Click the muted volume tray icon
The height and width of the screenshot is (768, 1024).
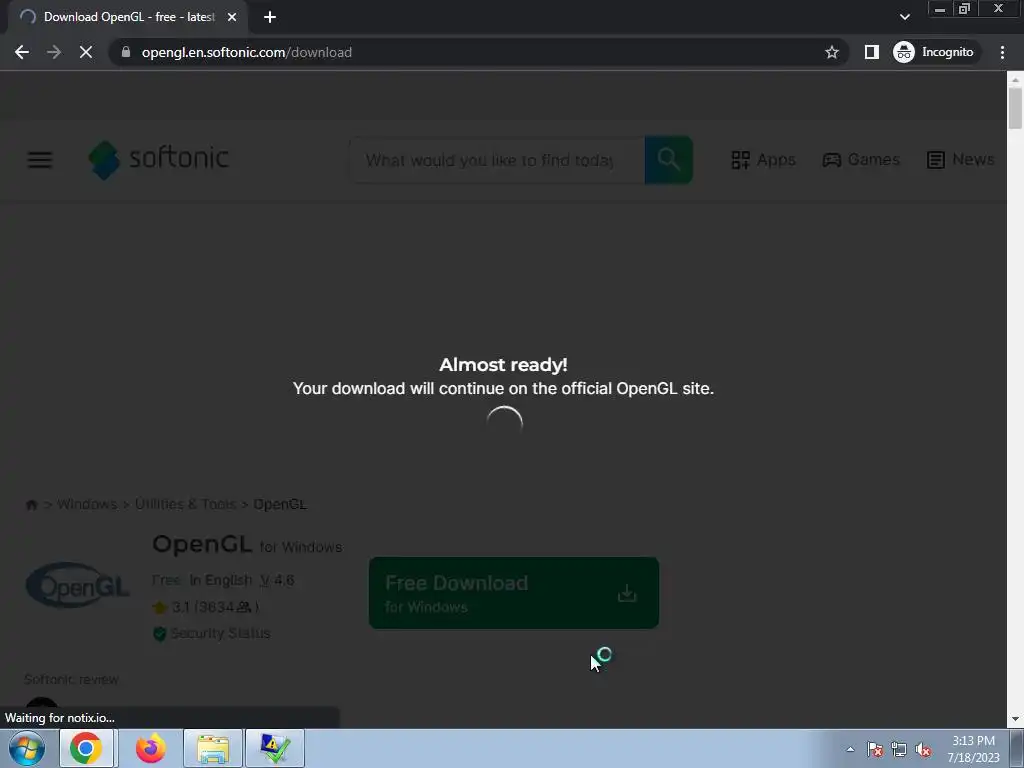click(923, 749)
